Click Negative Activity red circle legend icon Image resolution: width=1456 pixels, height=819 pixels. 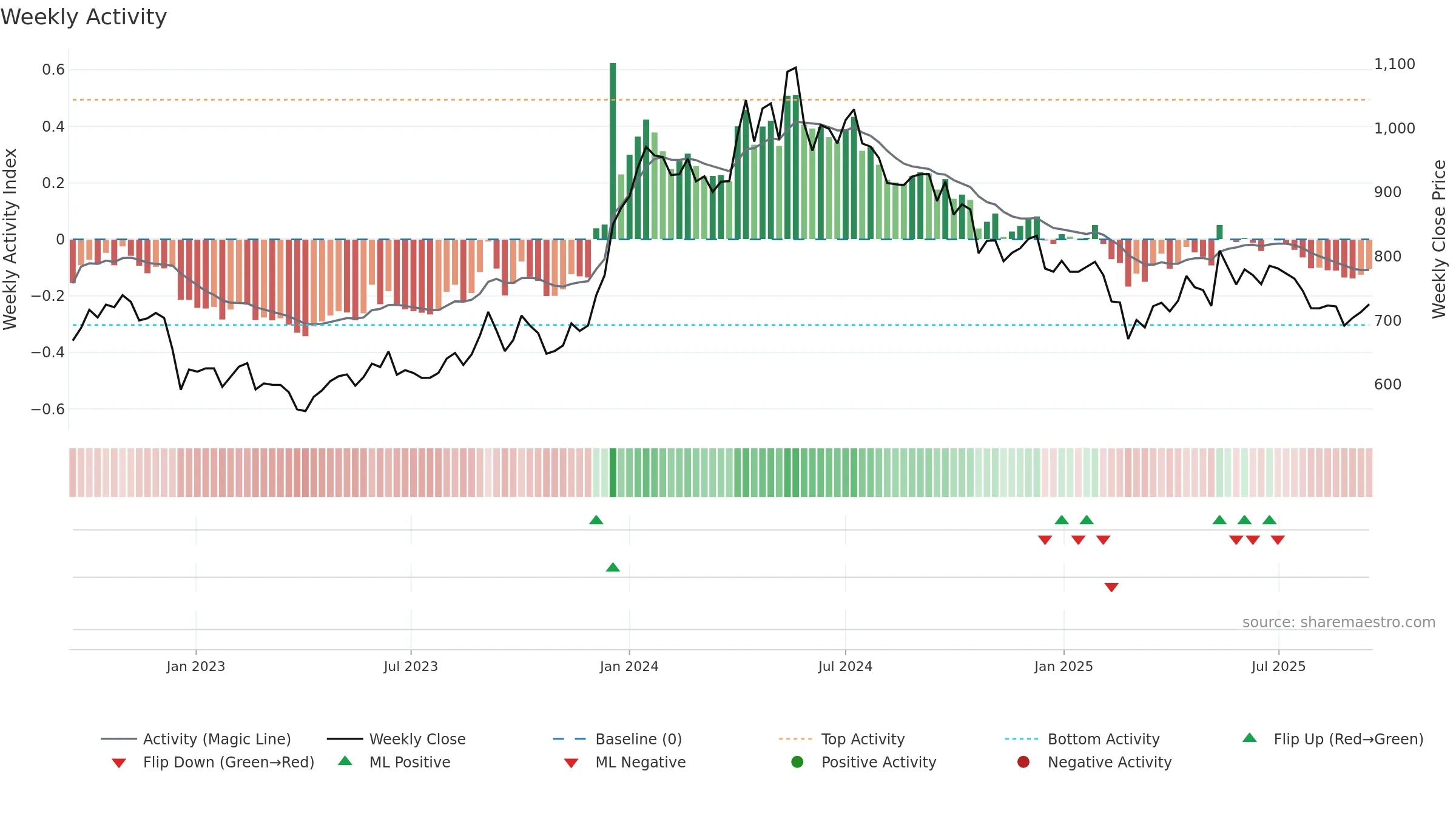pos(1023,762)
